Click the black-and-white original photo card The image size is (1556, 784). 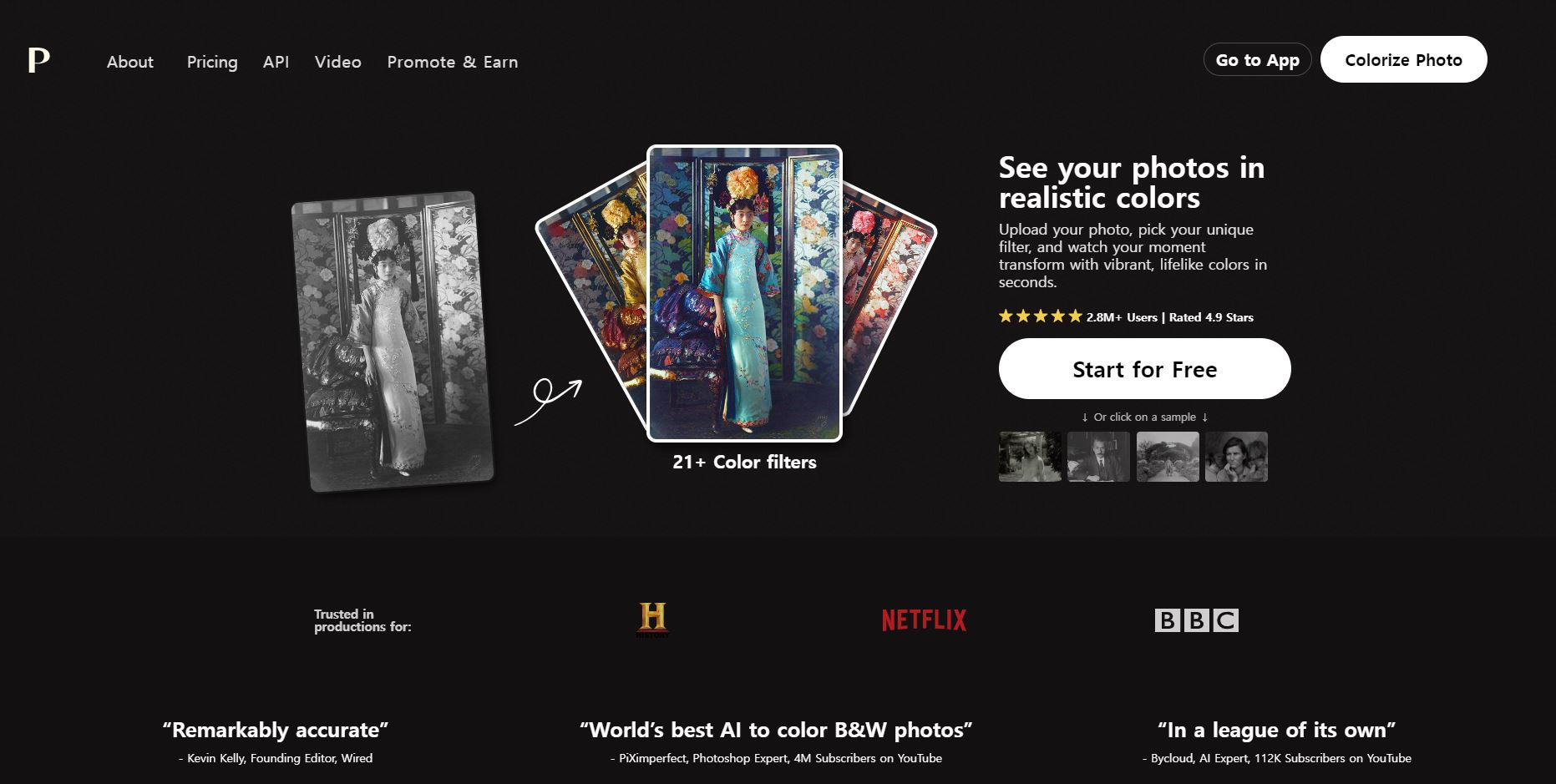[x=393, y=341]
